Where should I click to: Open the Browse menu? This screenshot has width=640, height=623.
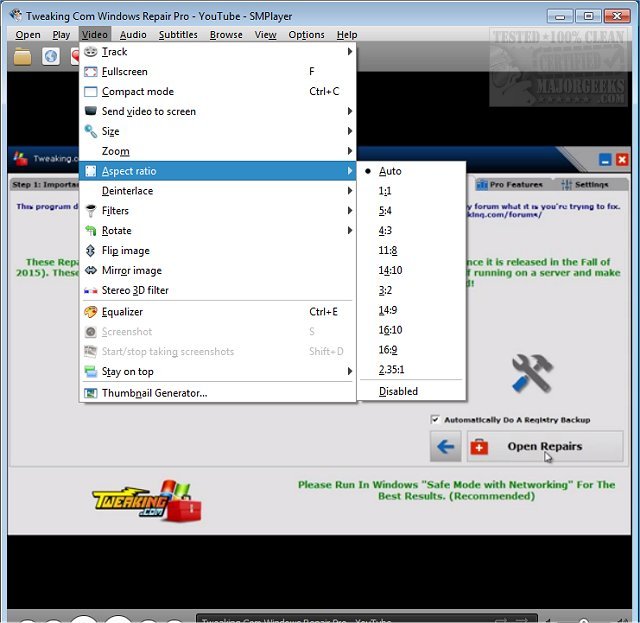226,35
